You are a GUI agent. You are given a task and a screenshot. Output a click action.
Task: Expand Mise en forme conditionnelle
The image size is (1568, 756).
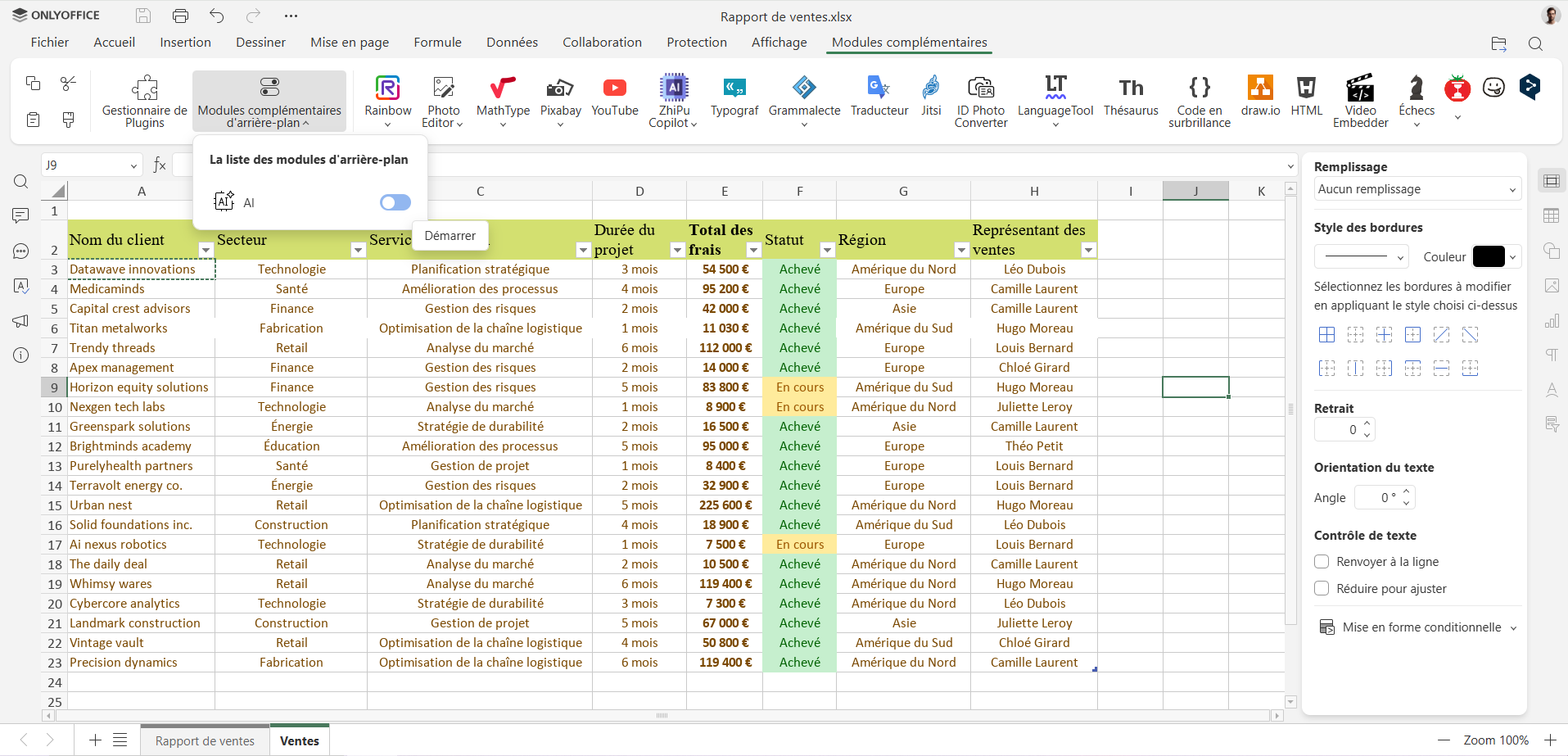(x=1418, y=627)
